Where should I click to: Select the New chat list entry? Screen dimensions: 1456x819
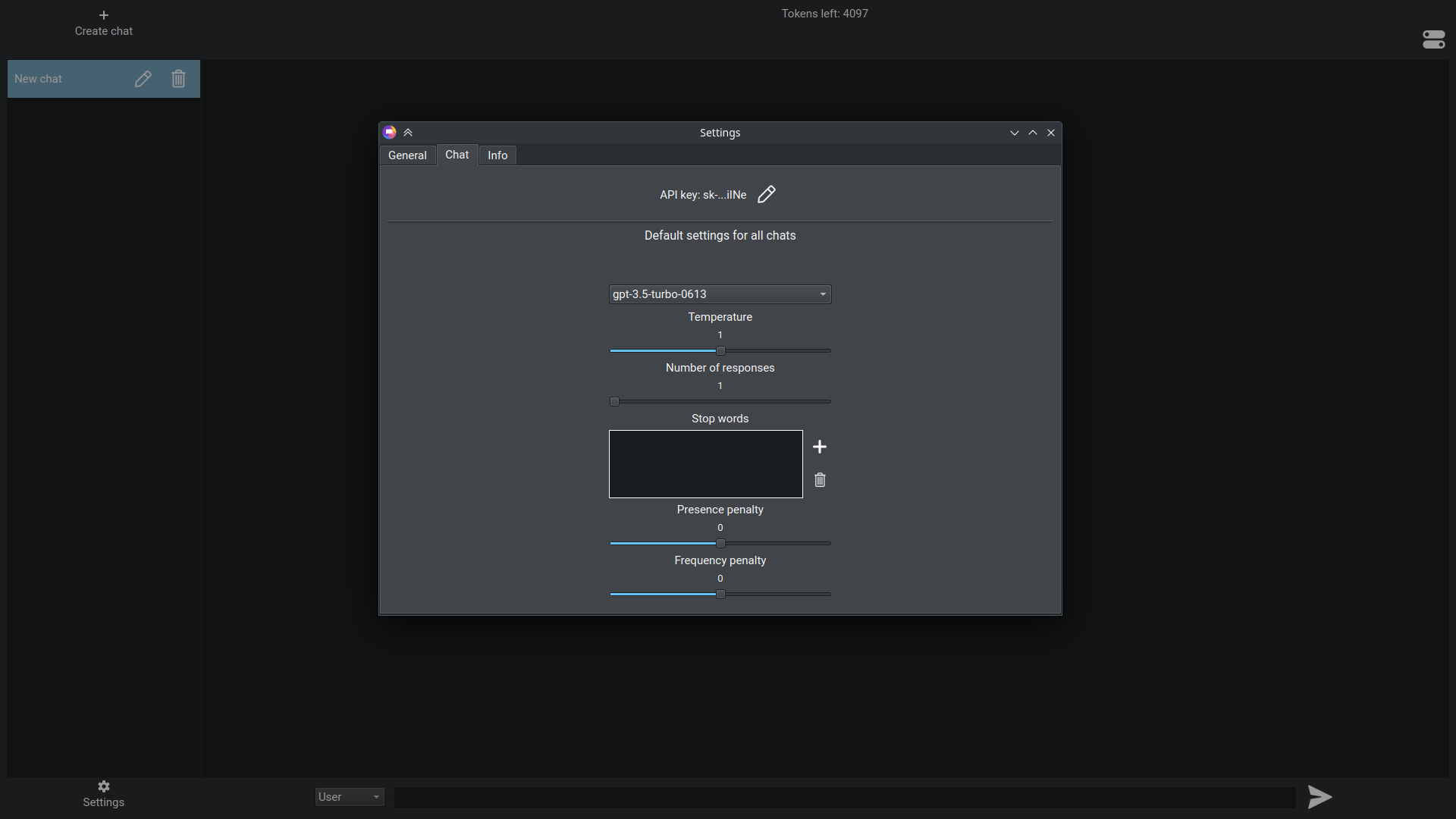(104, 79)
